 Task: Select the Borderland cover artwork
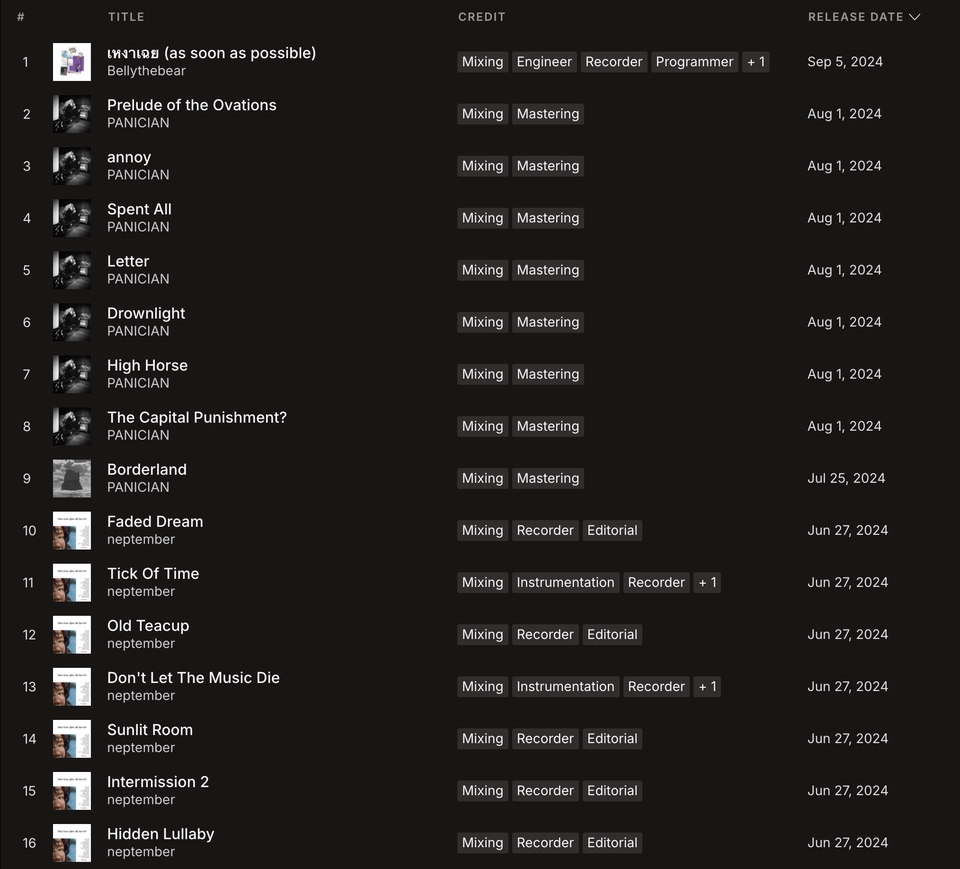click(x=72, y=478)
